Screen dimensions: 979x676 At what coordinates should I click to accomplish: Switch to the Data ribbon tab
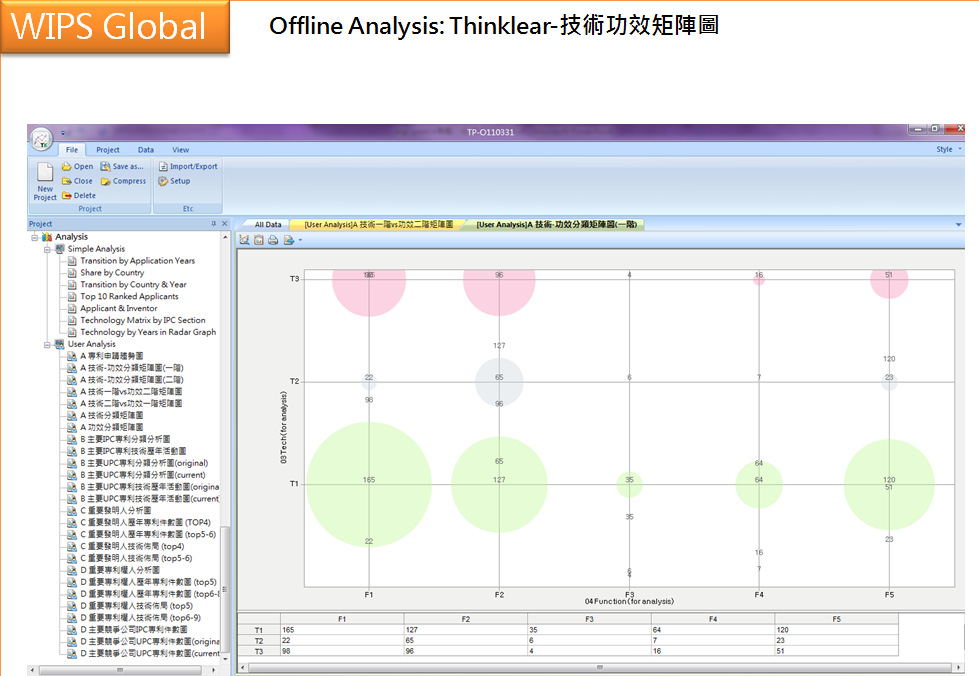pos(146,150)
